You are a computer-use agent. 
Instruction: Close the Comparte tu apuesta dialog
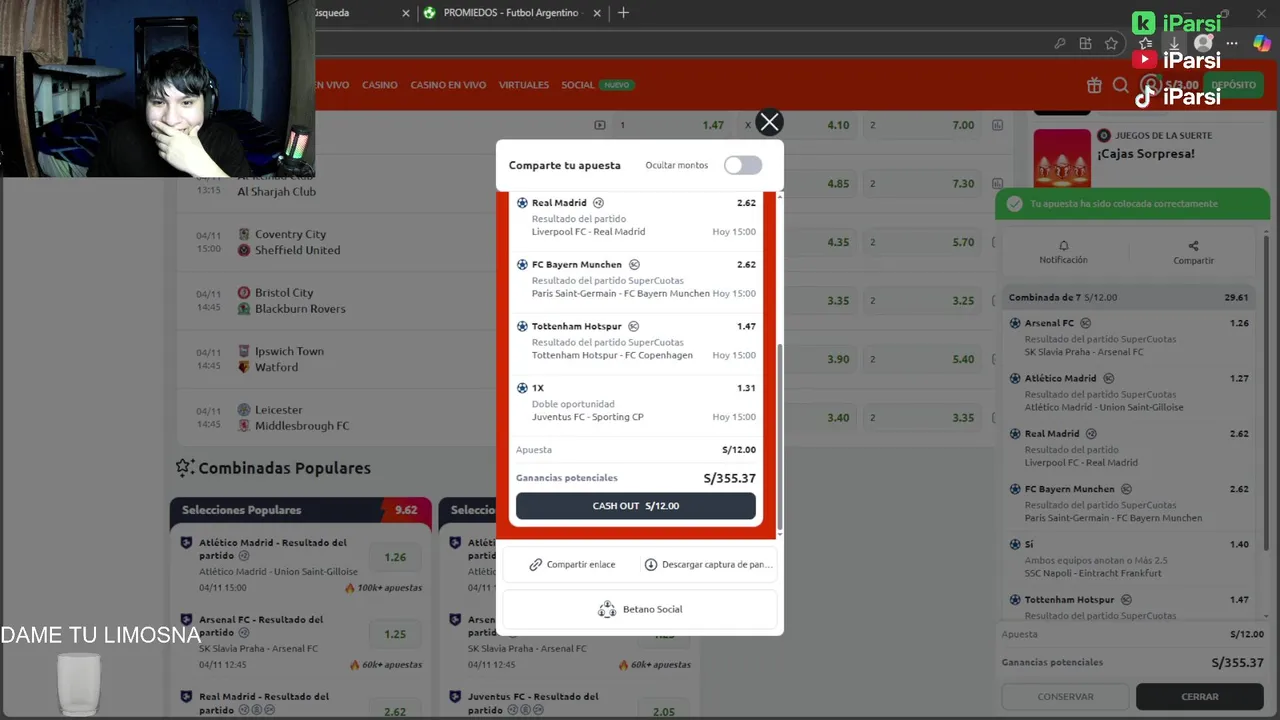pyautogui.click(x=769, y=122)
